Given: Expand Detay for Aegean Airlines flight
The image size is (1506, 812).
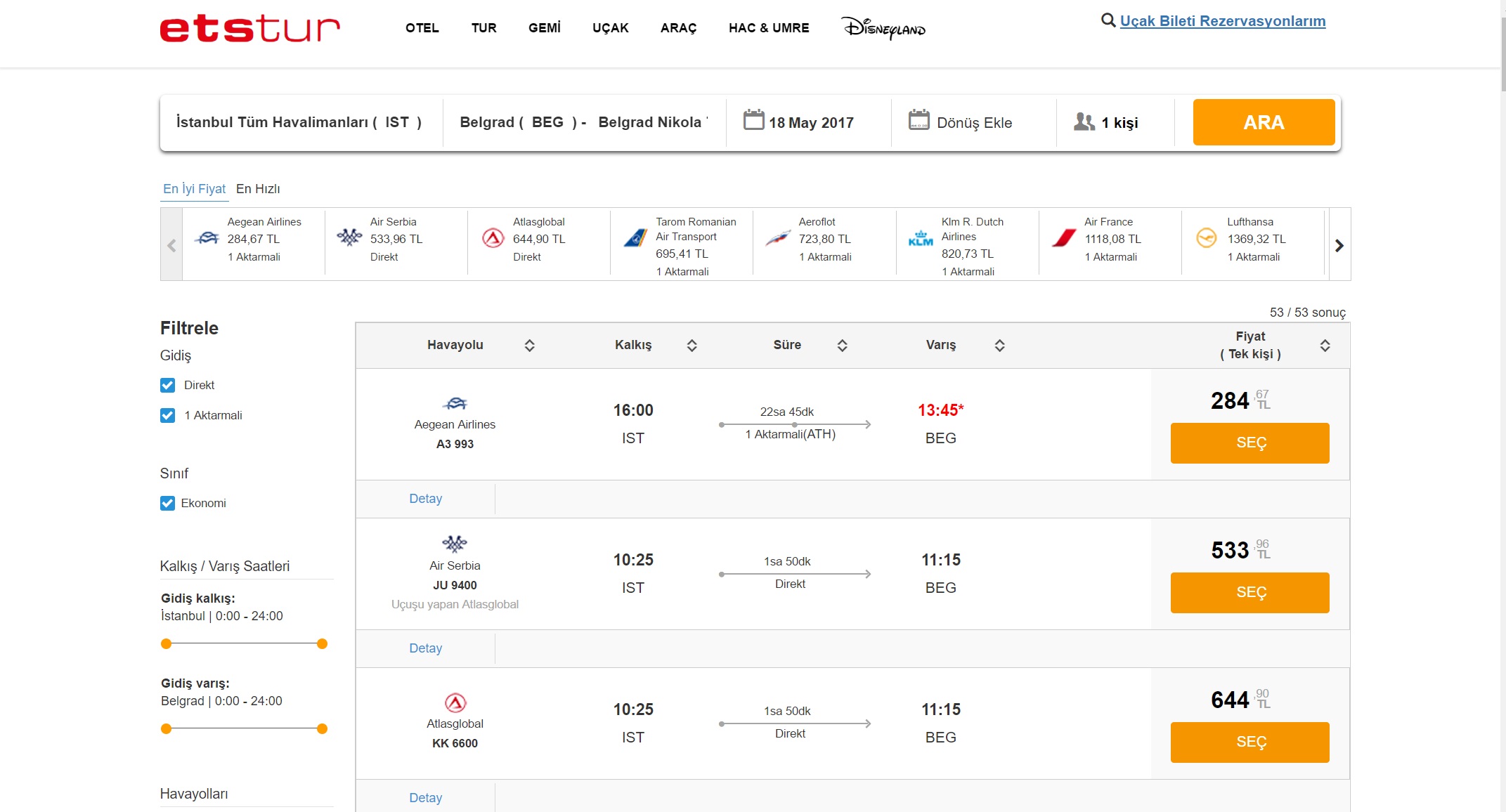Looking at the screenshot, I should point(425,499).
